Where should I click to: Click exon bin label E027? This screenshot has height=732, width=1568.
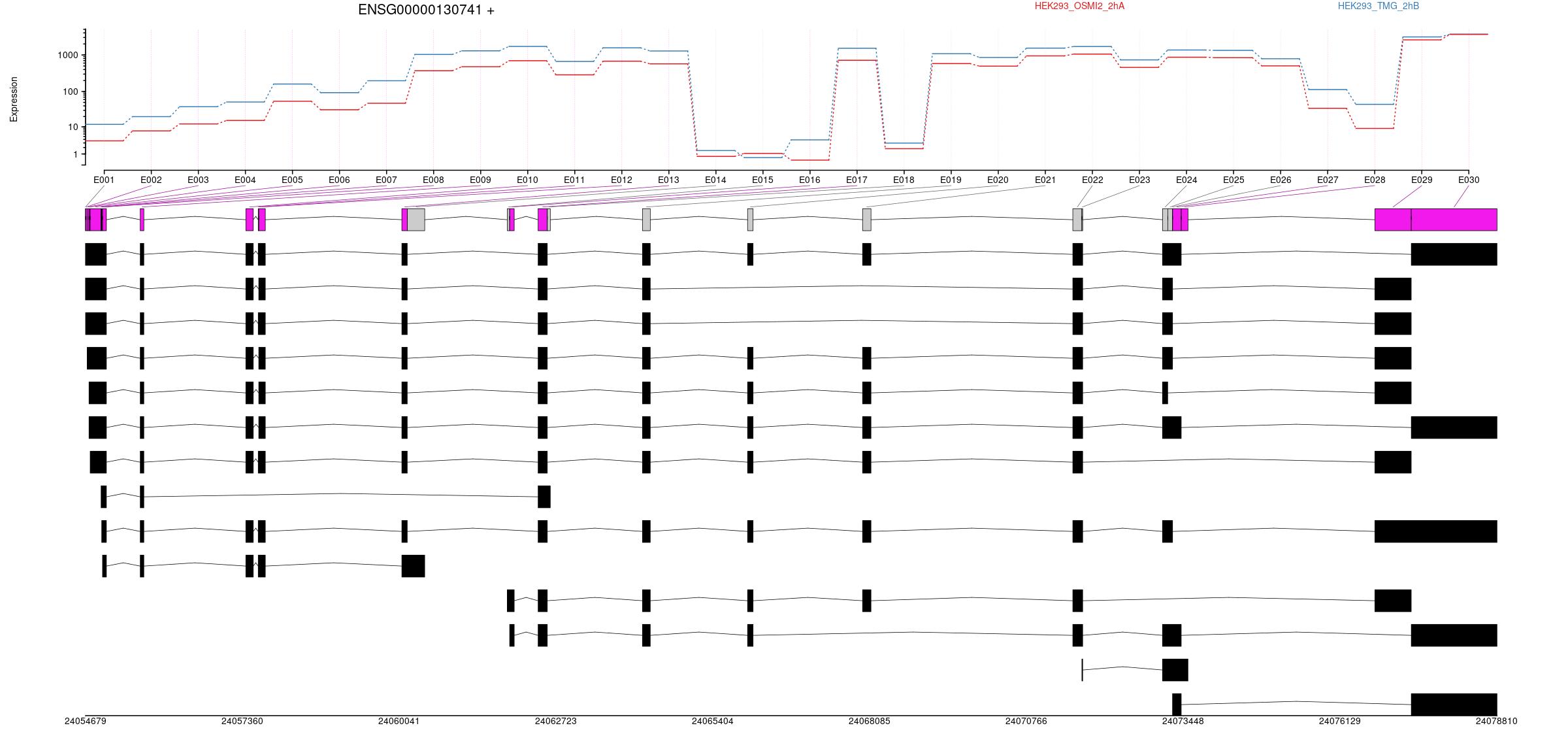[1328, 180]
